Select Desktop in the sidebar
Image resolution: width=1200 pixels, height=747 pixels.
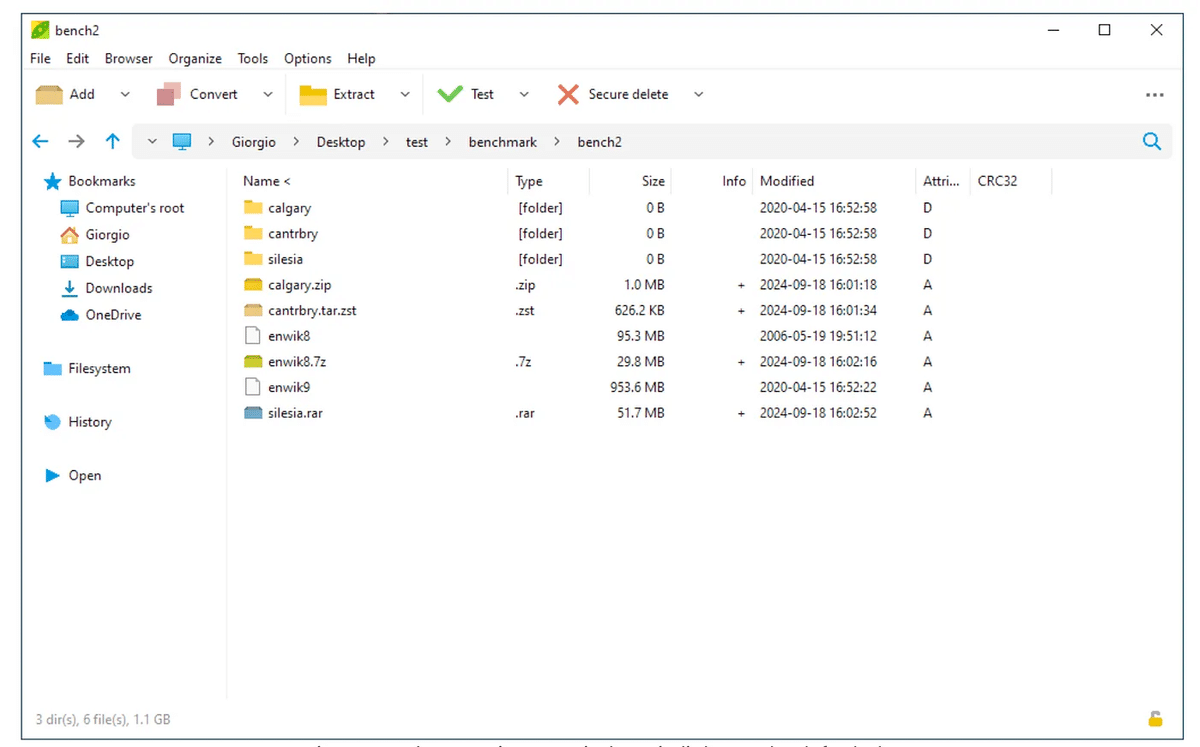pos(110,261)
